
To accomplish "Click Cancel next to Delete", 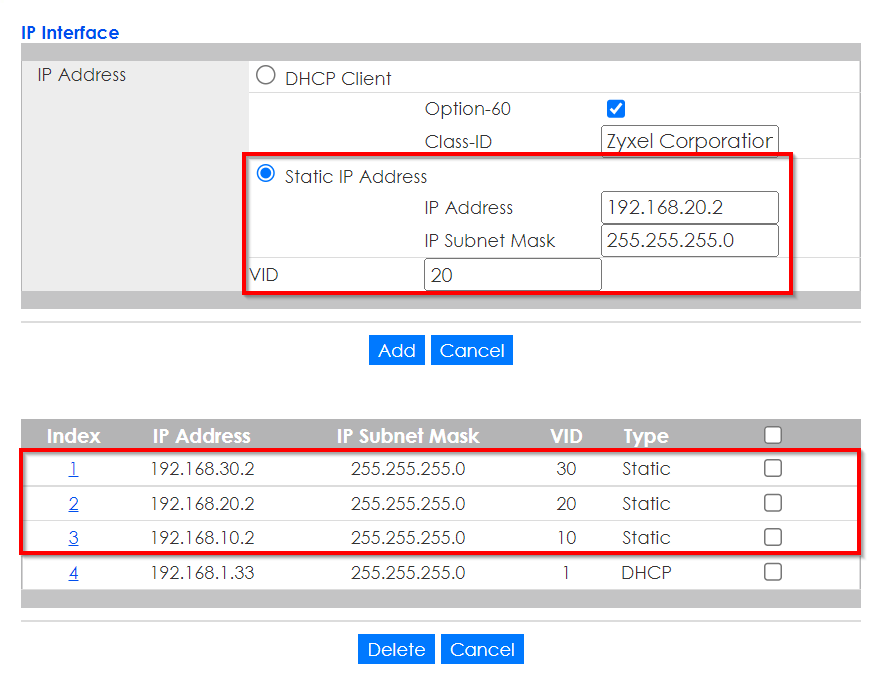I will click(482, 649).
